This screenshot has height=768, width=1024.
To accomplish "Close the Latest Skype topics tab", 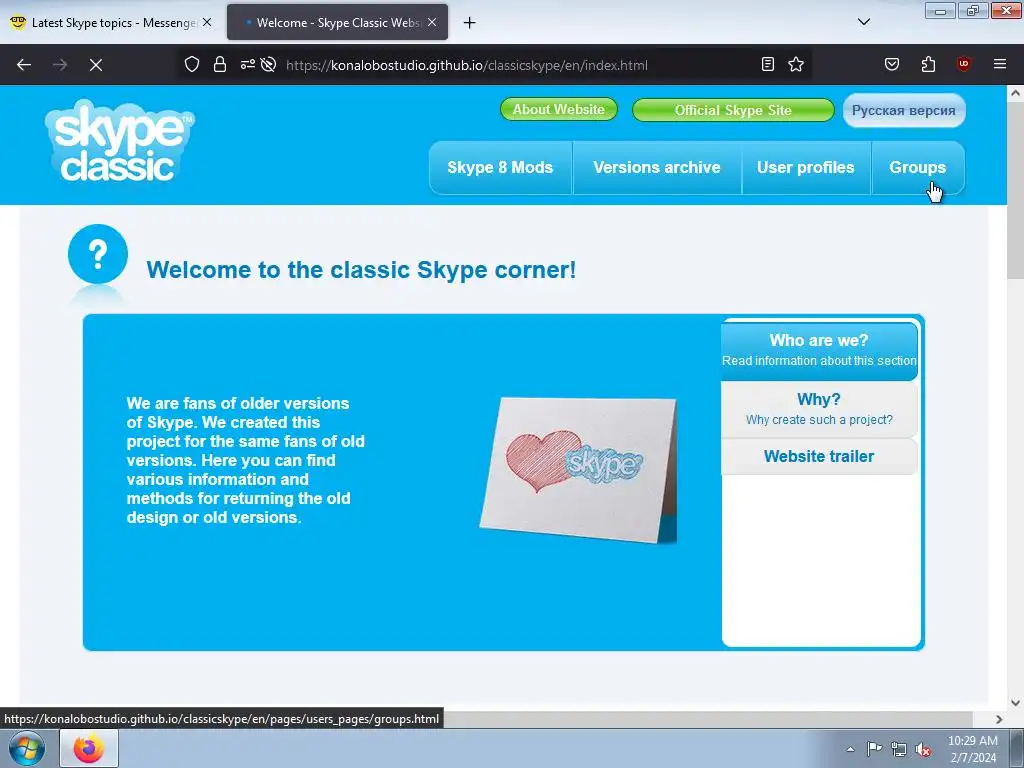I will click(207, 22).
